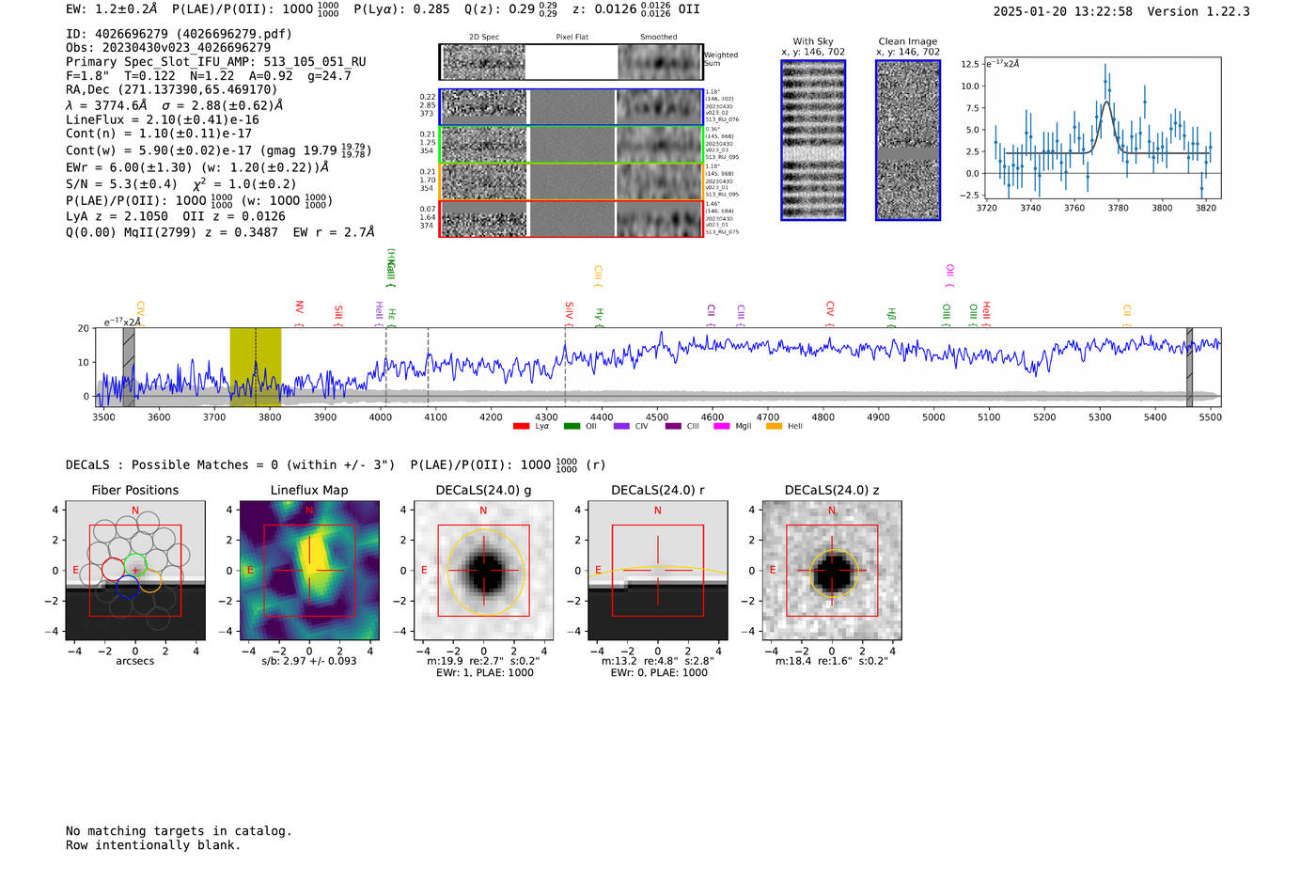Click the Lyα red legend swatch
This screenshot has width=1316, height=896.
(521, 427)
